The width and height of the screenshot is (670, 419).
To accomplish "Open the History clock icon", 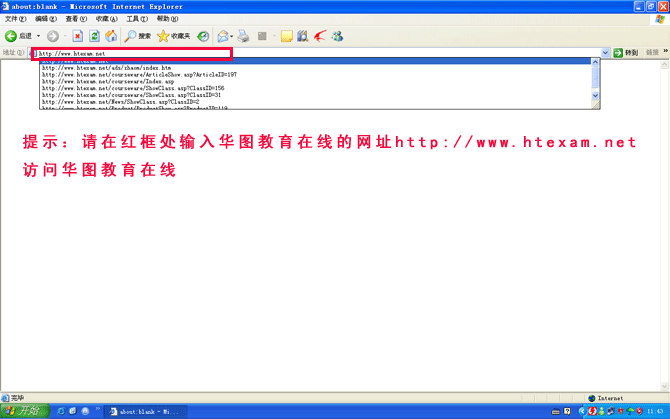I will [203, 36].
